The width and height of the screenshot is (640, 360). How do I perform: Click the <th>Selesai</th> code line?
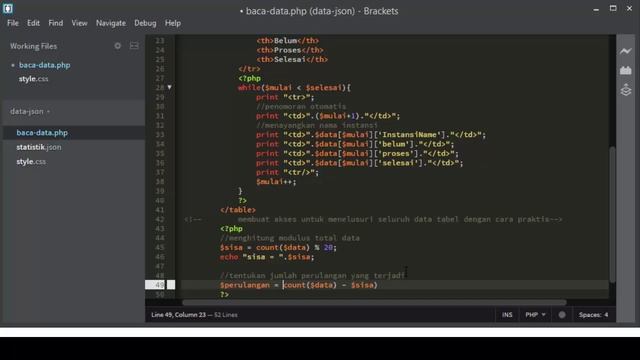tap(292, 60)
